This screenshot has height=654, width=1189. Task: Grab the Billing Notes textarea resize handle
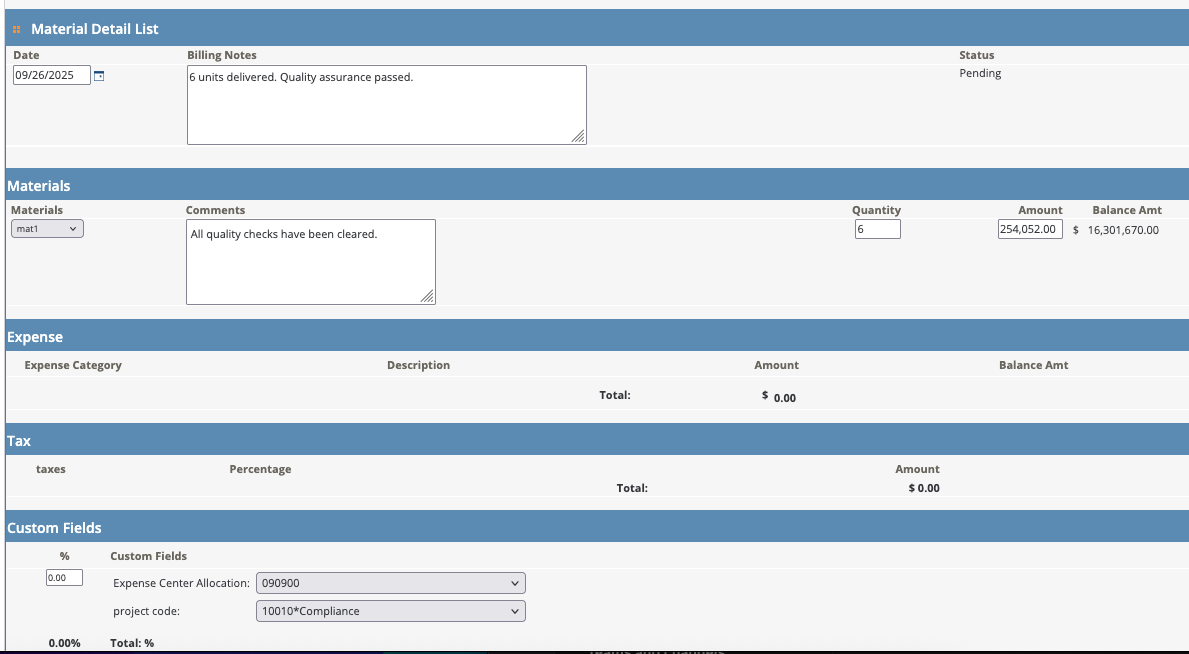point(578,137)
